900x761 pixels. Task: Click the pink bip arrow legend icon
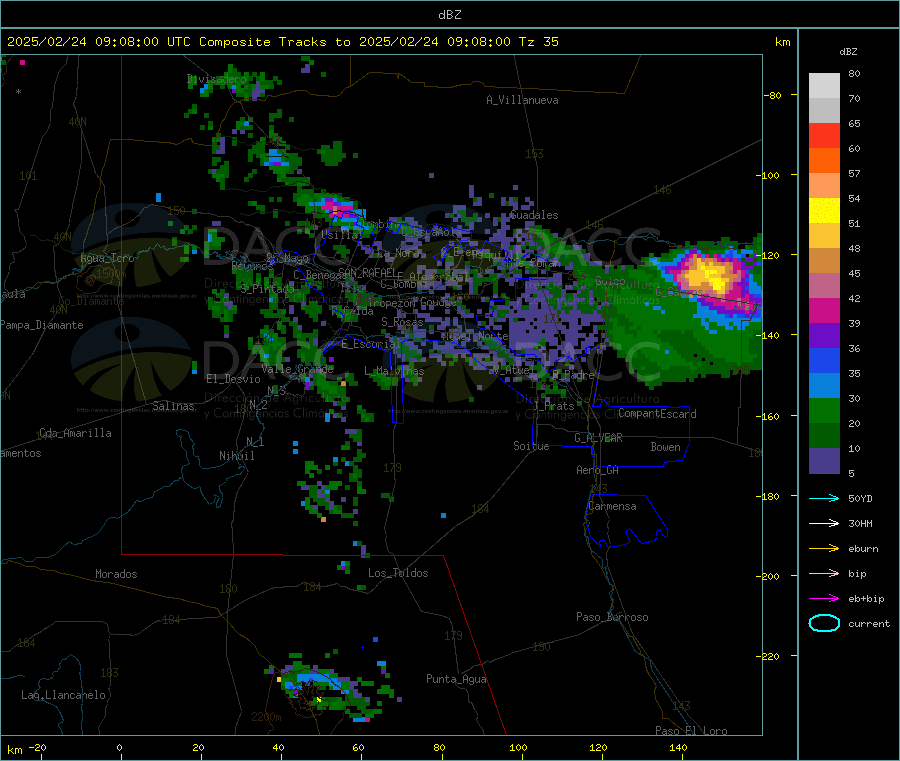coord(824,573)
